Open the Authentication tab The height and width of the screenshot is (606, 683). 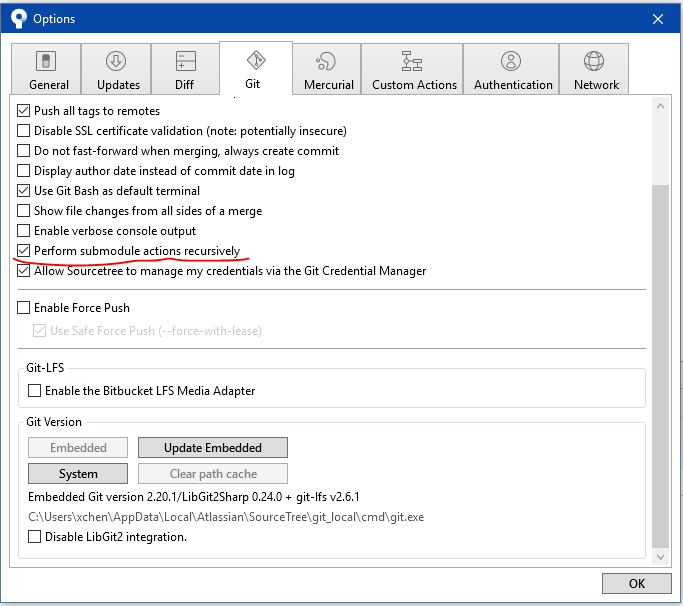[511, 69]
